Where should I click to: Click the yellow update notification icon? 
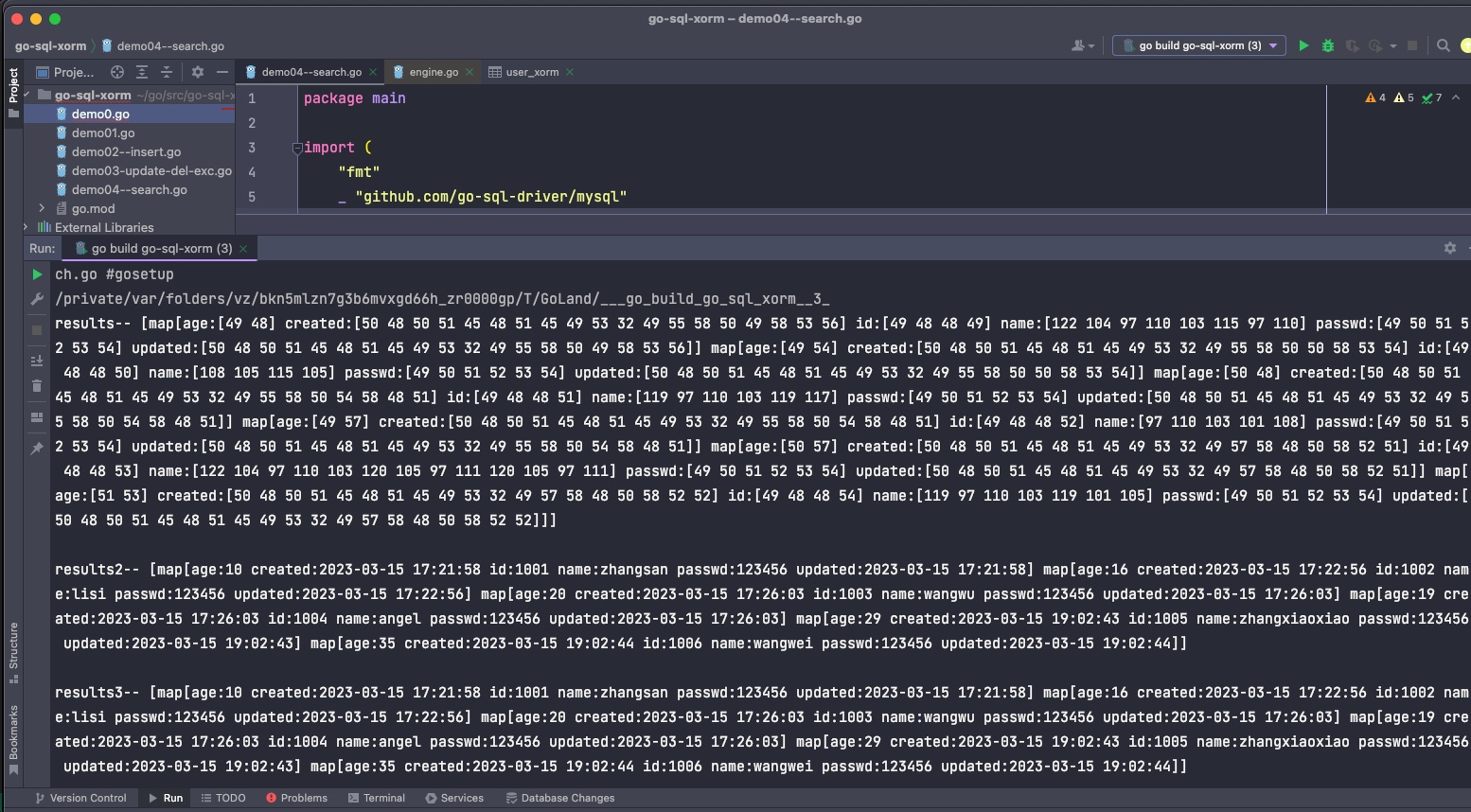(x=1465, y=45)
